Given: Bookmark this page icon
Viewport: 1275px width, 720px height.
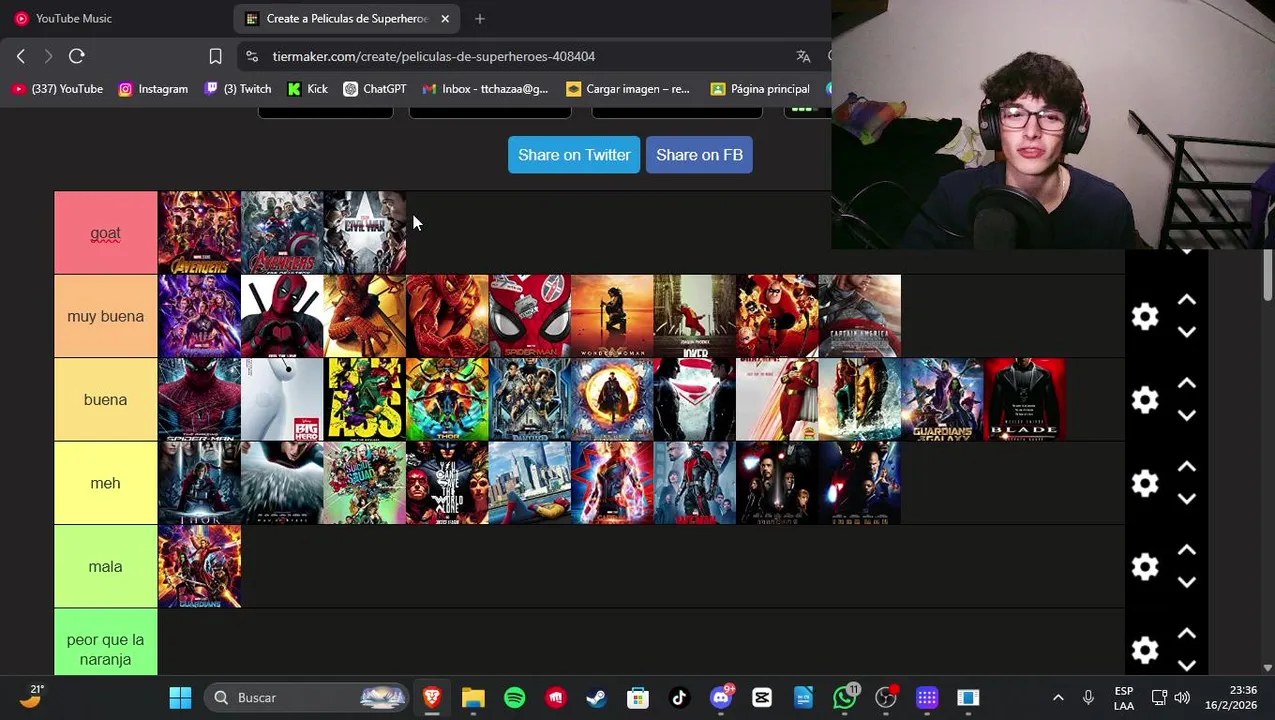Looking at the screenshot, I should (215, 56).
